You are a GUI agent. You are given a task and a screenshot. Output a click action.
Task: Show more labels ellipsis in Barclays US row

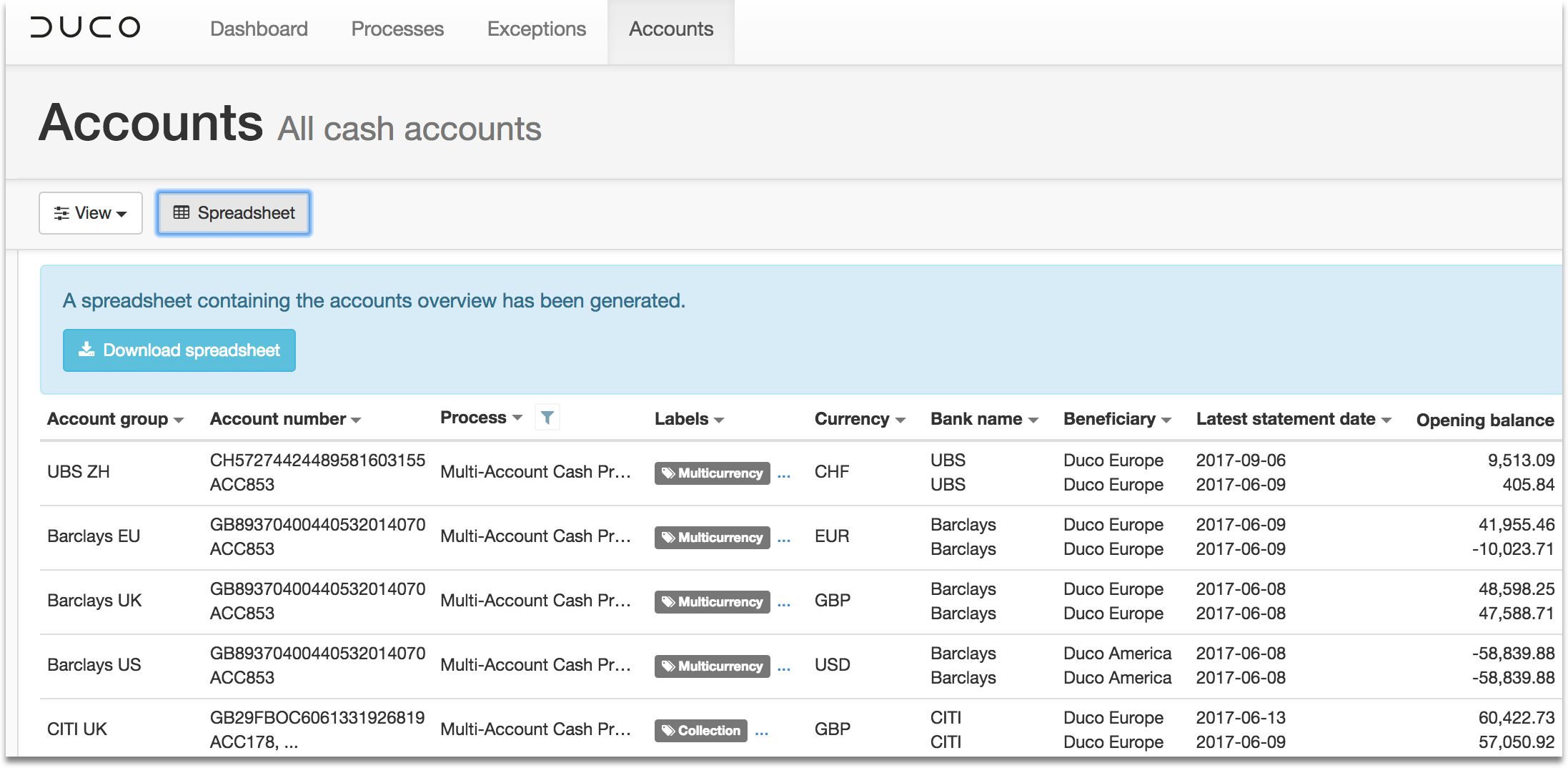click(784, 667)
